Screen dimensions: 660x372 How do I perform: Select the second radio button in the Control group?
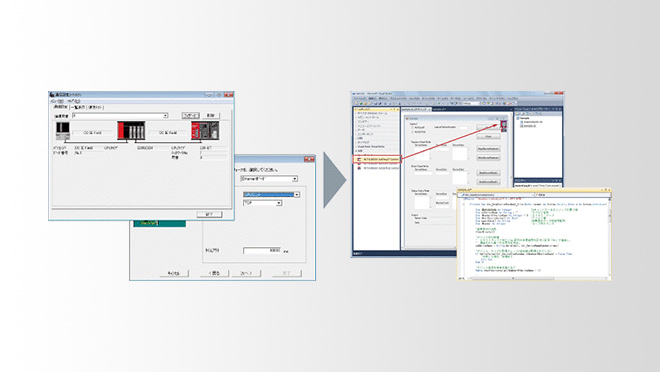point(413,132)
